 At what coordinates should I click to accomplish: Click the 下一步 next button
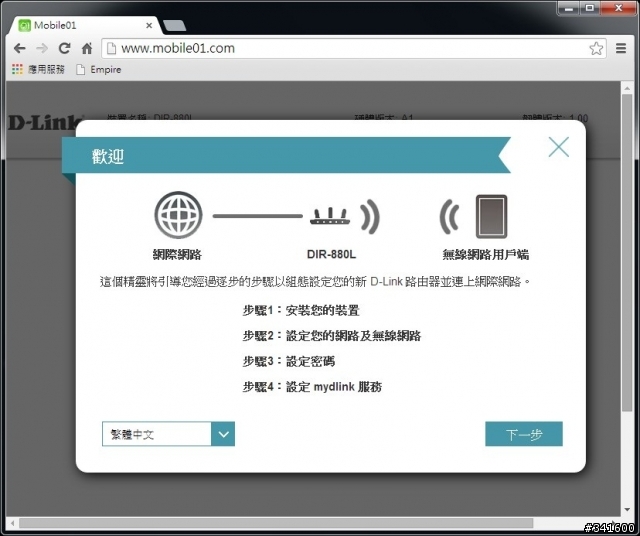[524, 434]
